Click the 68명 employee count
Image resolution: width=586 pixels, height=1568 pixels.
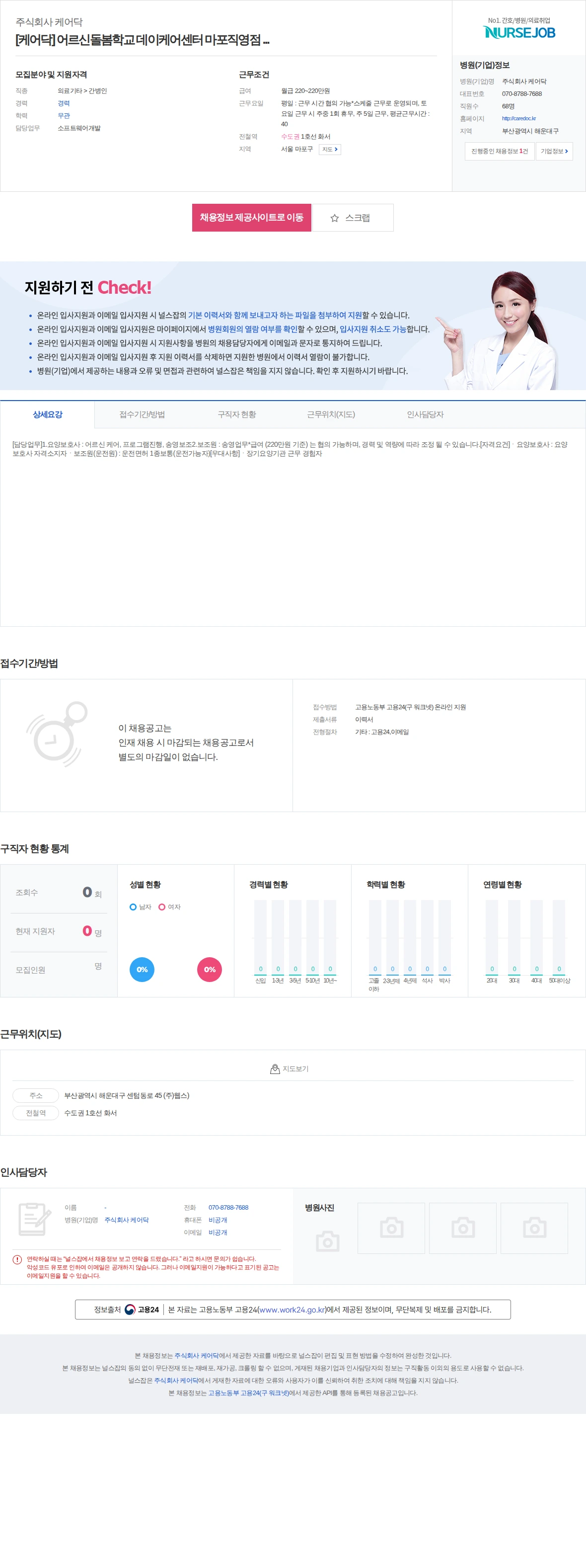508,106
